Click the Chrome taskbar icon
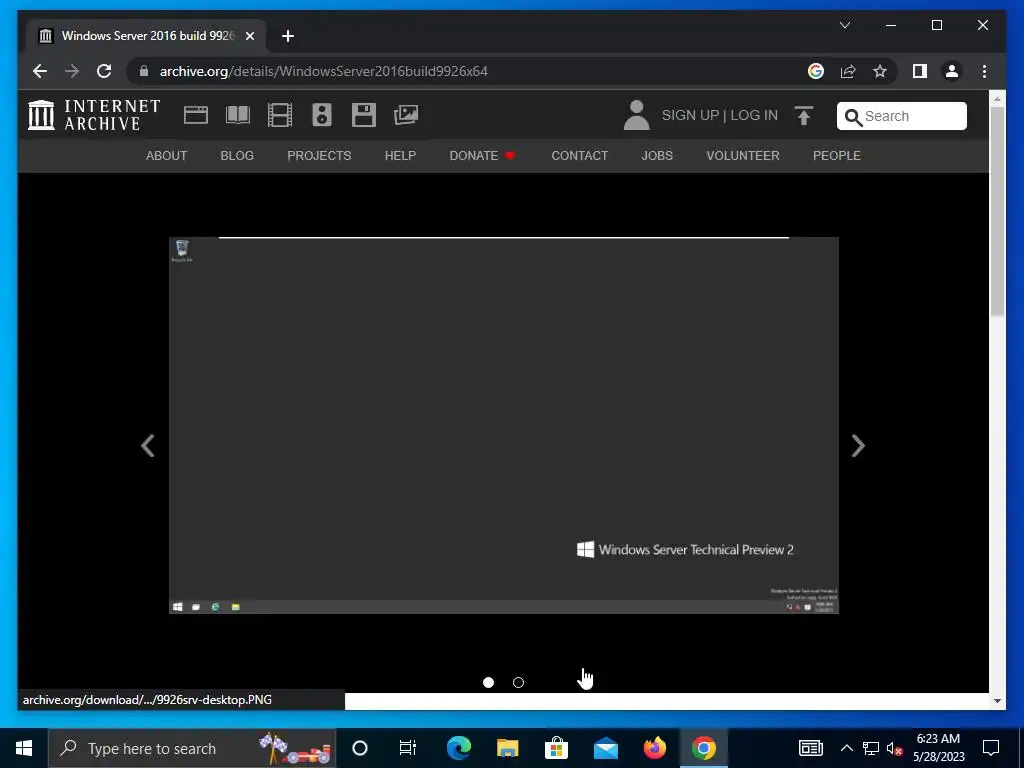 pyautogui.click(x=703, y=748)
